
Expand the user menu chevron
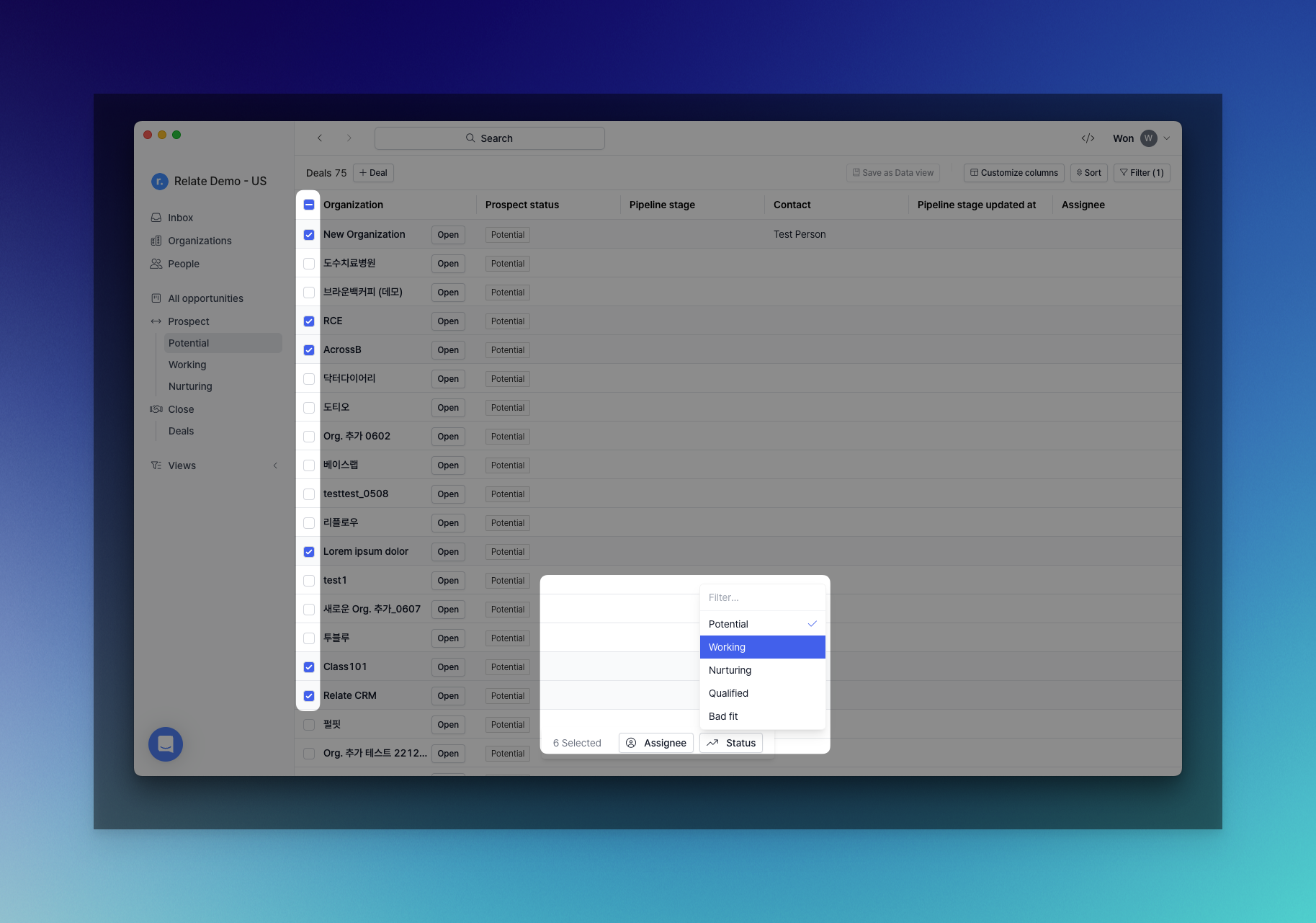pyautogui.click(x=1167, y=138)
